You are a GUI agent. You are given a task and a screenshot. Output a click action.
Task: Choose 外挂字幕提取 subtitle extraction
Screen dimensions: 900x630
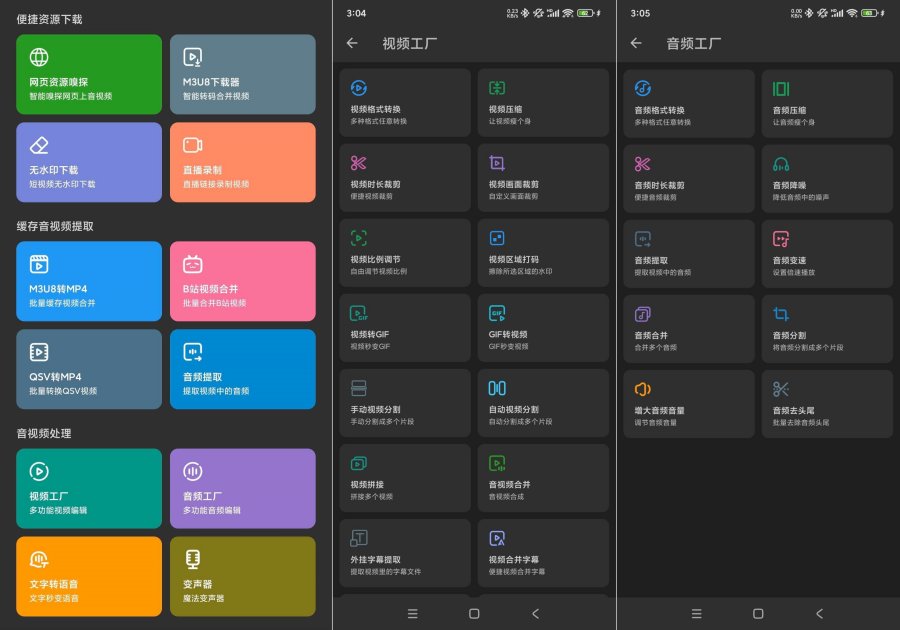point(404,553)
